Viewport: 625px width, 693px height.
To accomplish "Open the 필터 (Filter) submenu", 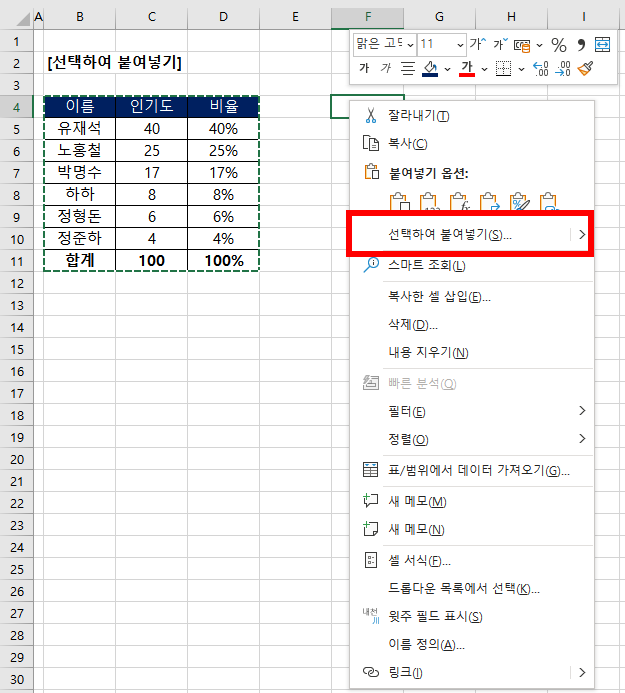I will (x=472, y=411).
